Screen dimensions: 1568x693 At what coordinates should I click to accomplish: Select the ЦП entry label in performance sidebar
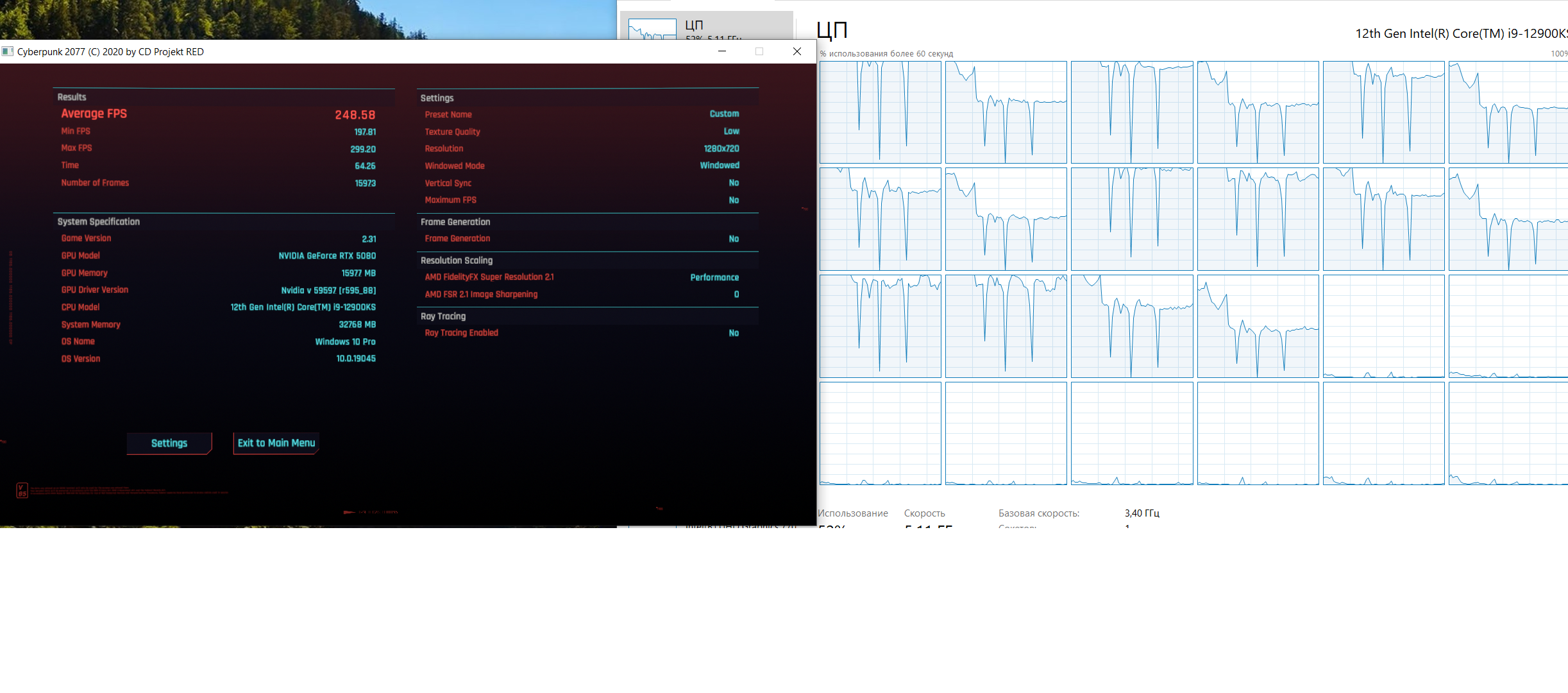(x=694, y=25)
